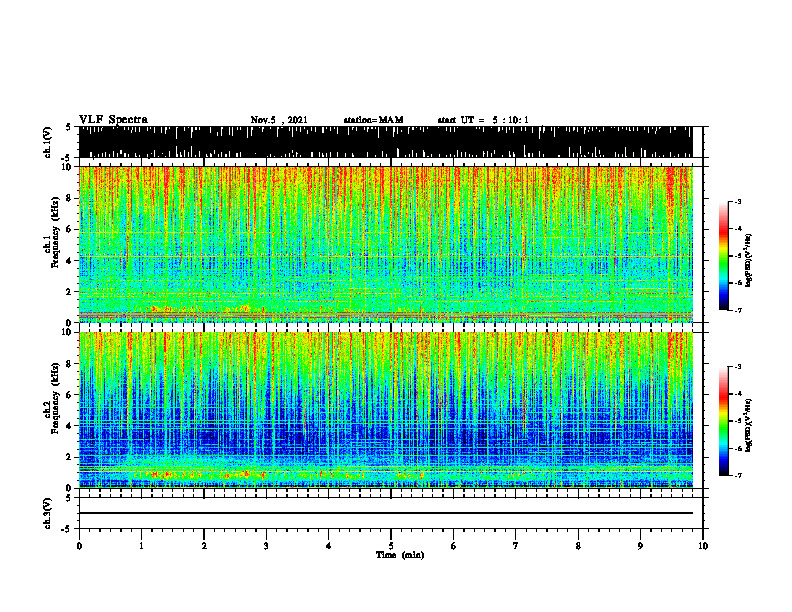Click the "7" minute tick label

click(x=516, y=546)
